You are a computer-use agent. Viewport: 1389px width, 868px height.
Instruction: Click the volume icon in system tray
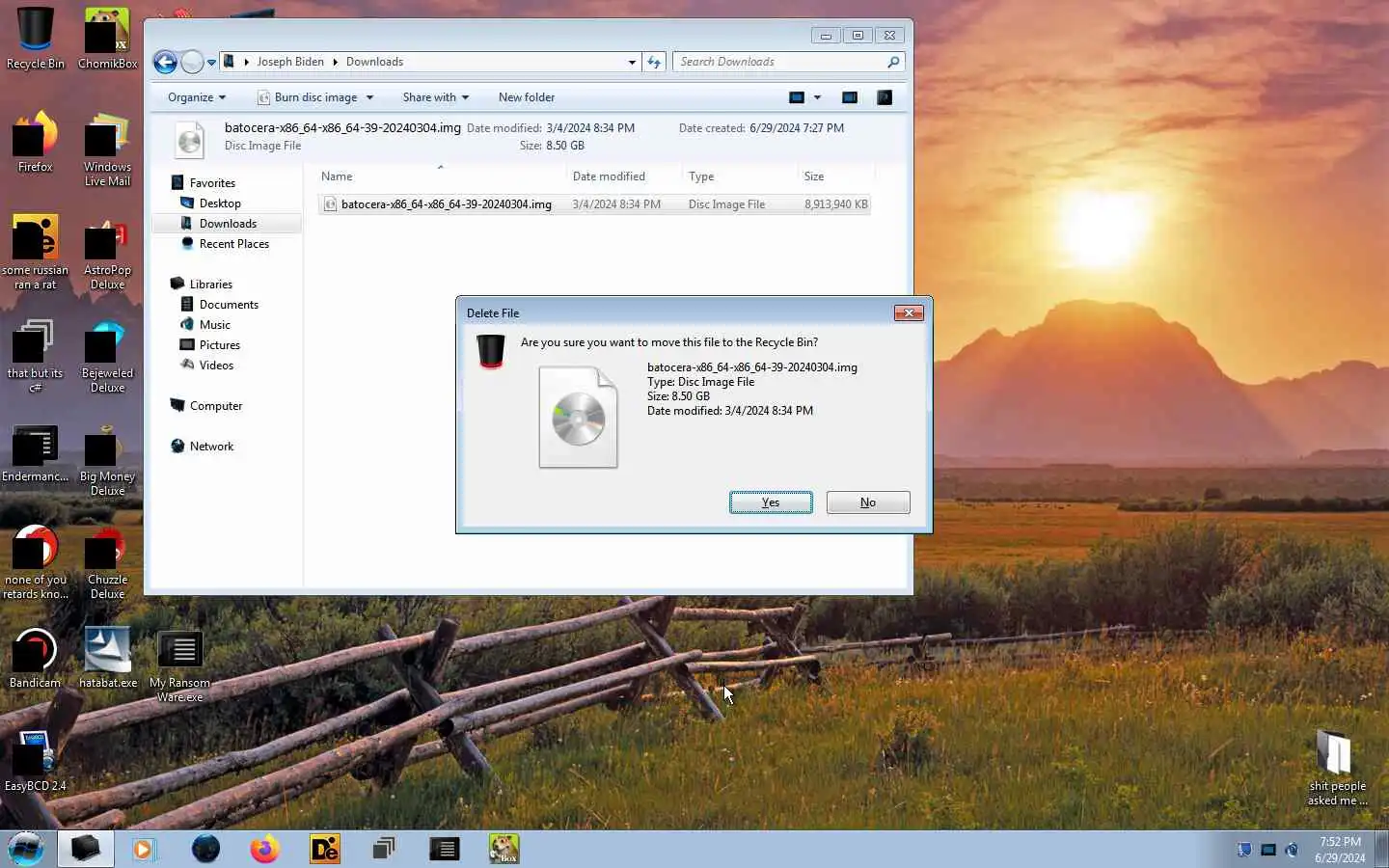[1292, 850]
